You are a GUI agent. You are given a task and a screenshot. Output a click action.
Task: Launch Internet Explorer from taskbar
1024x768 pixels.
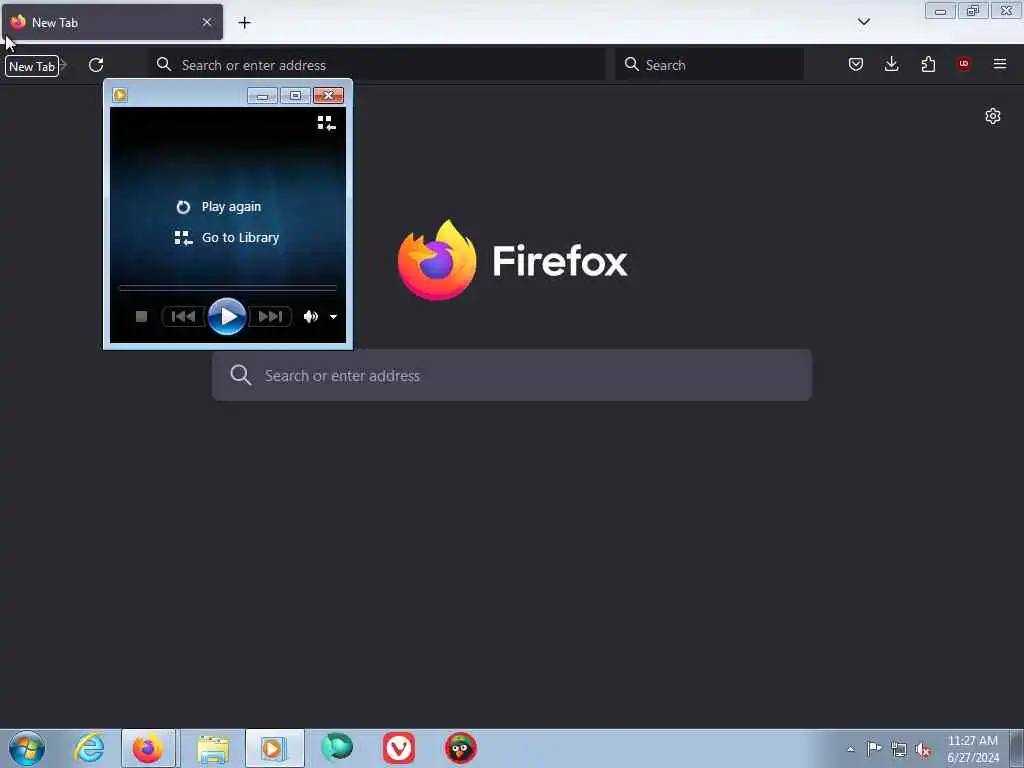tap(89, 748)
